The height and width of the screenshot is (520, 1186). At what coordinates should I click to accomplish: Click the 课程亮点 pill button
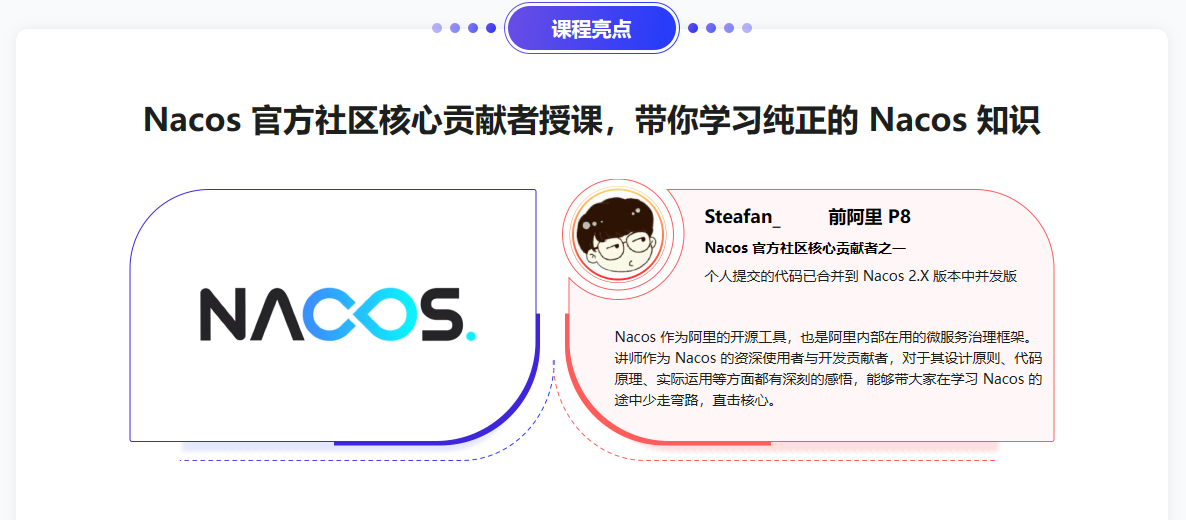coord(591,29)
